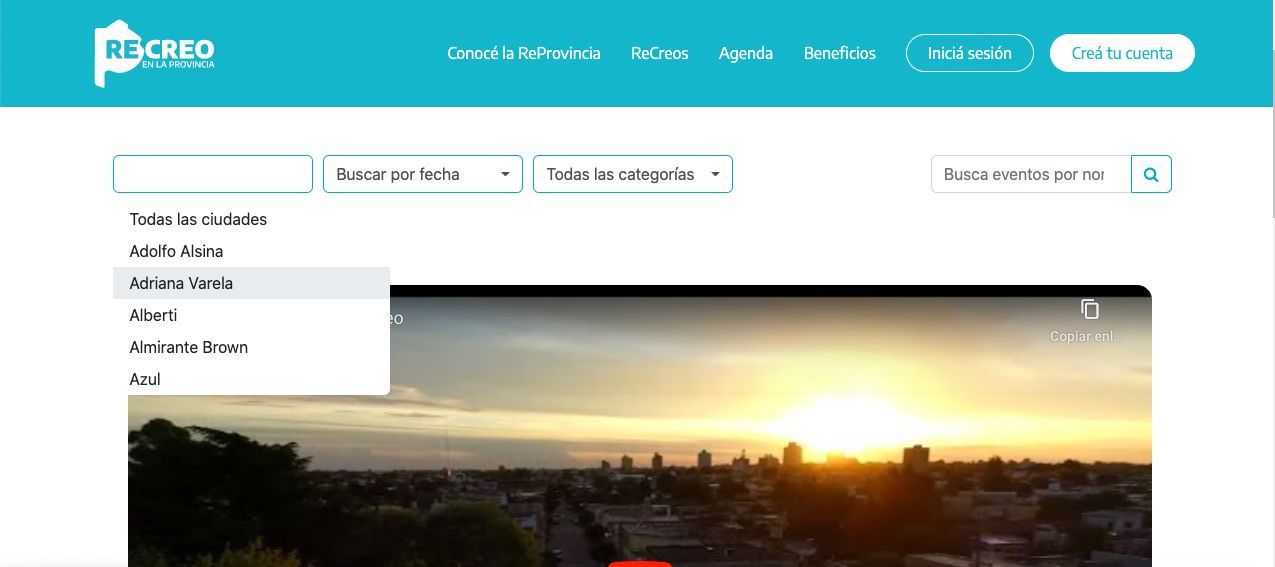Click the Iniciá sesión button
Image resolution: width=1275 pixels, height=567 pixels.
pos(969,54)
